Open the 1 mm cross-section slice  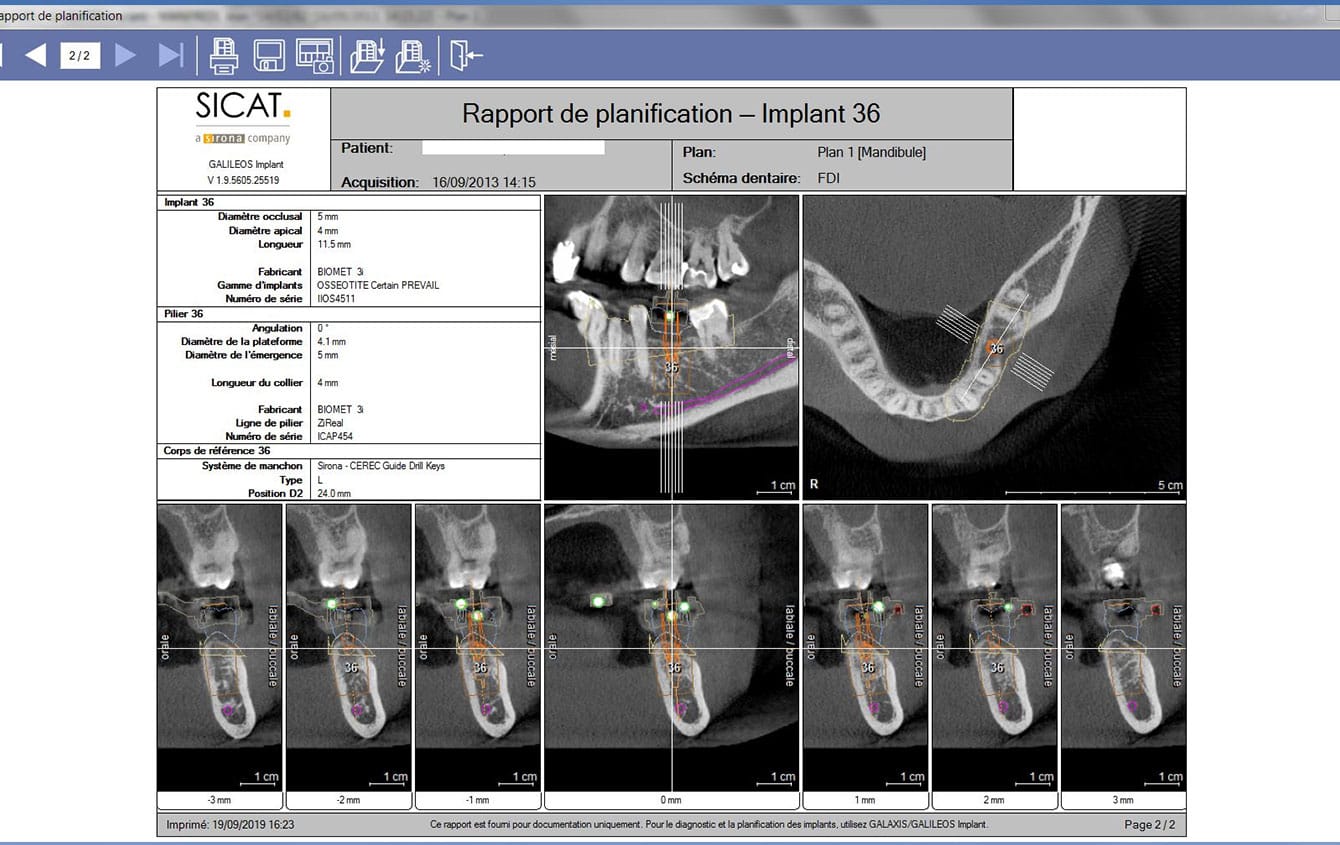[865, 647]
